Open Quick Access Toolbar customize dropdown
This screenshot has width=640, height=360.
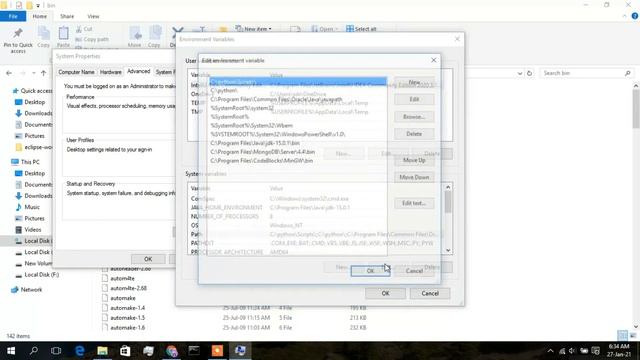click(x=38, y=6)
